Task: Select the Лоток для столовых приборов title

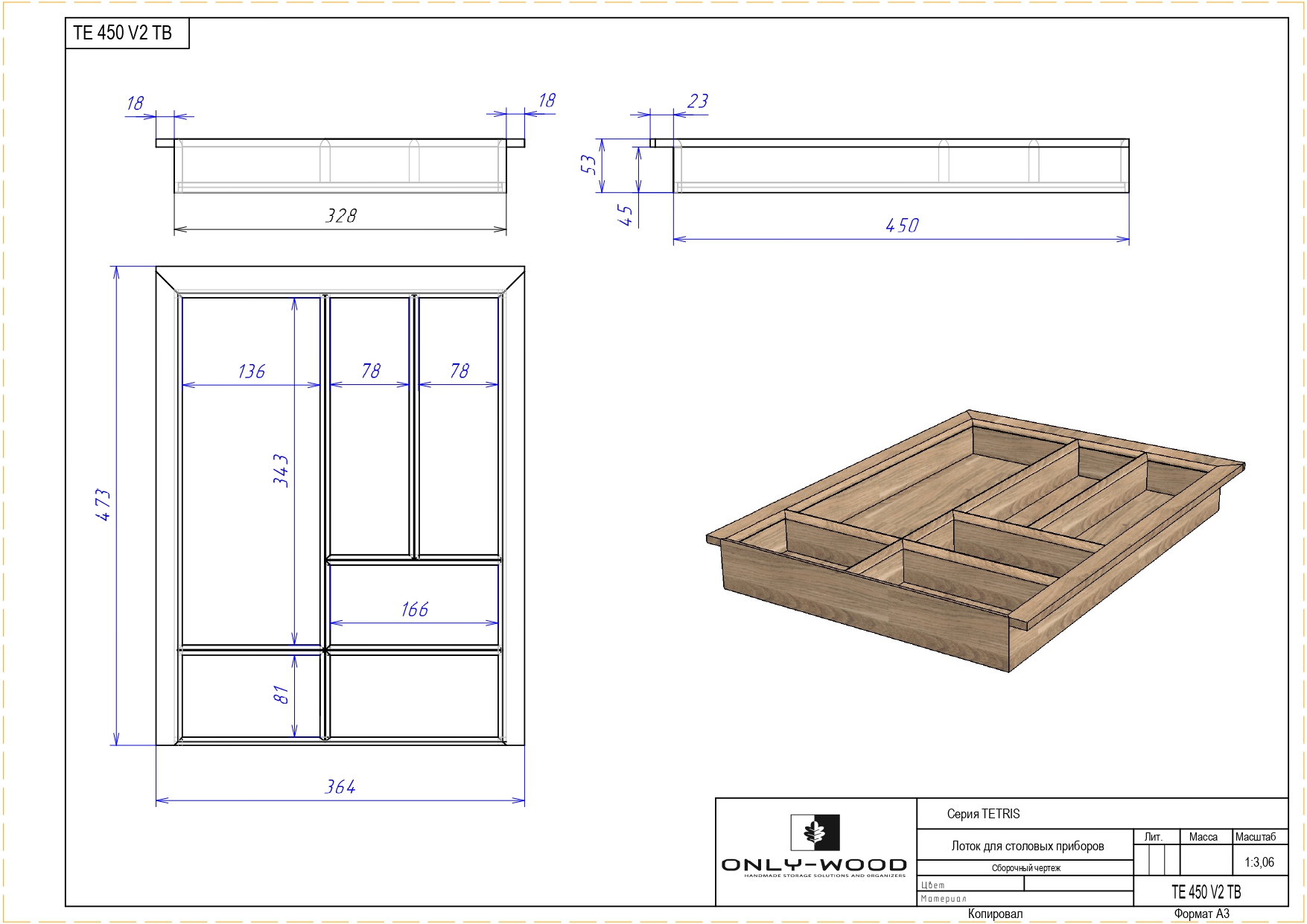Action: pos(1027,846)
